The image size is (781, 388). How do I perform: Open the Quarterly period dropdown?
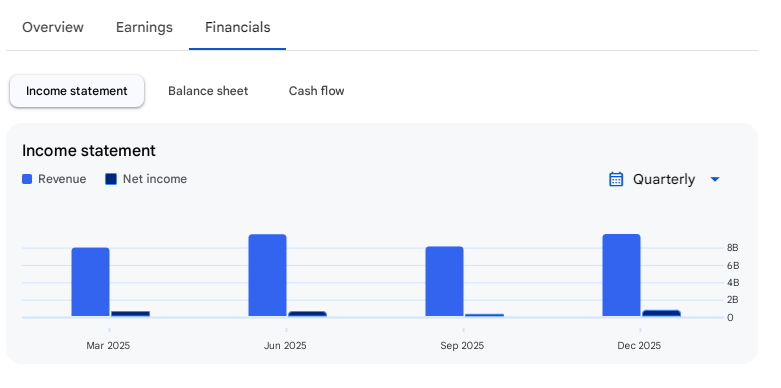pos(664,179)
